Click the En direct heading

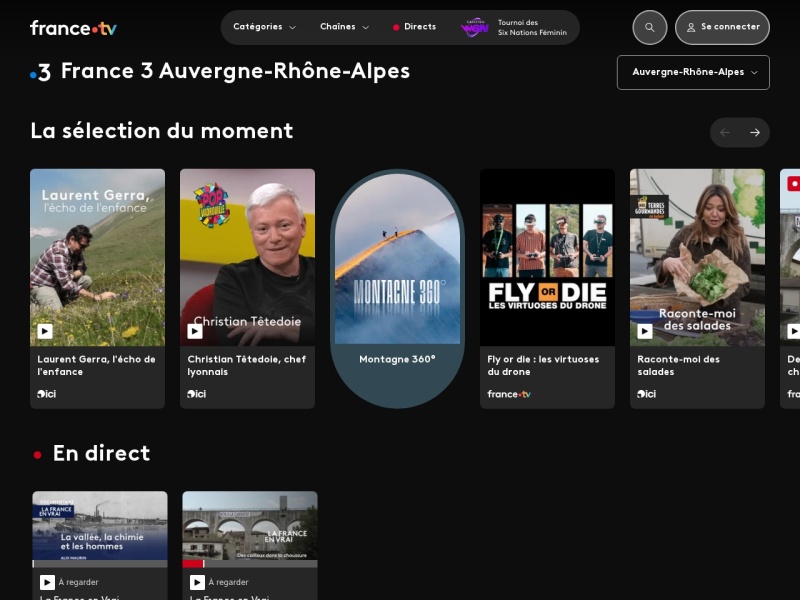[x=102, y=453]
